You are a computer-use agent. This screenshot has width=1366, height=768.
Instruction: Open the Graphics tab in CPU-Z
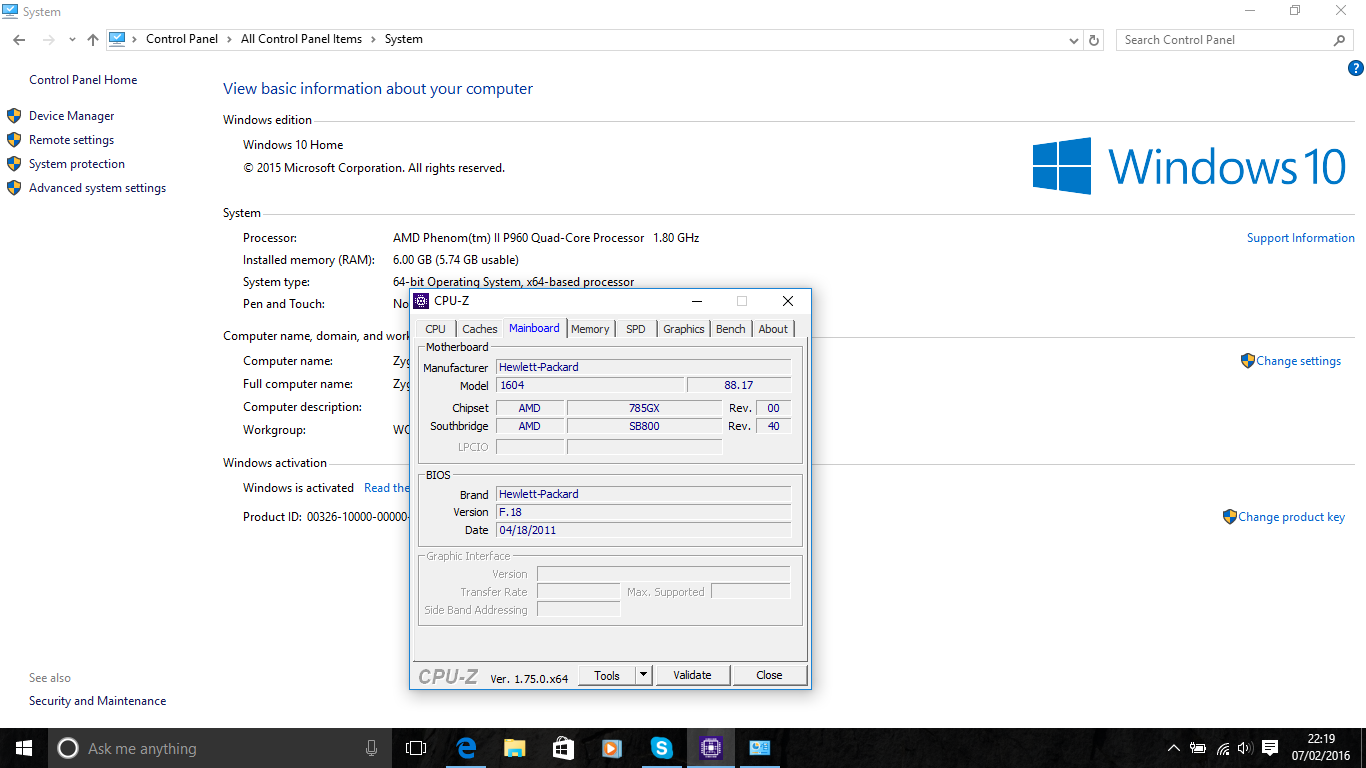(x=684, y=329)
